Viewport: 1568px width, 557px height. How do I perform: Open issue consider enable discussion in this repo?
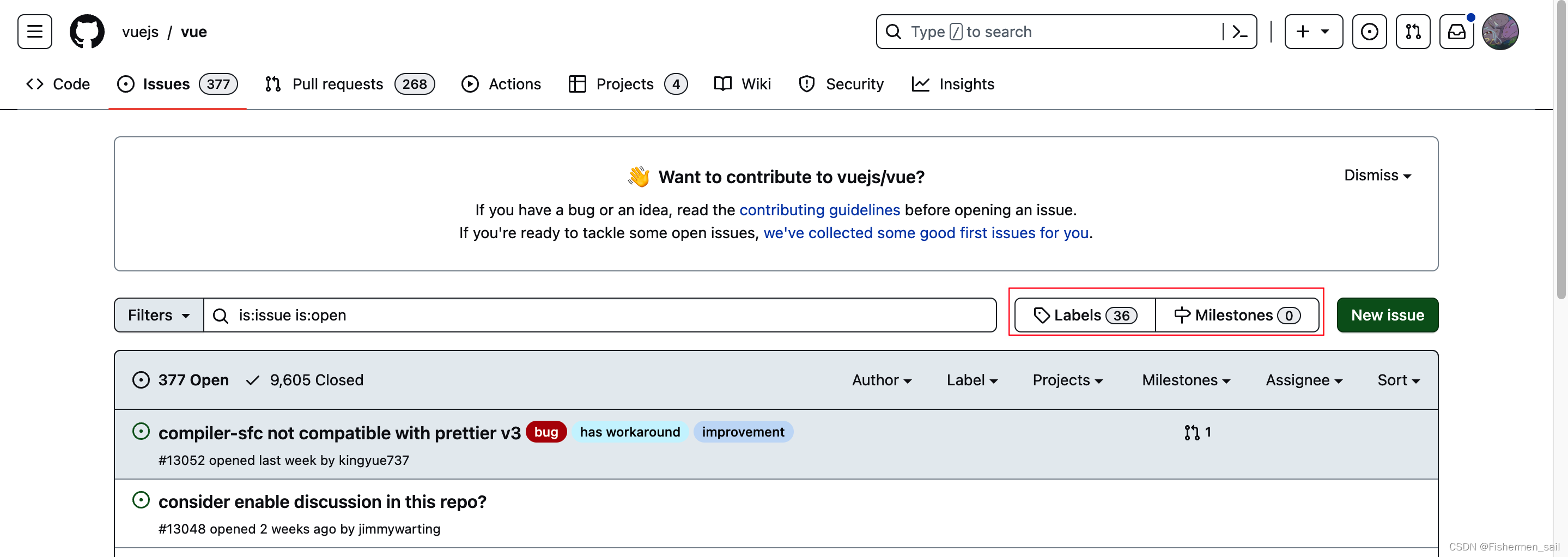pyautogui.click(x=323, y=501)
